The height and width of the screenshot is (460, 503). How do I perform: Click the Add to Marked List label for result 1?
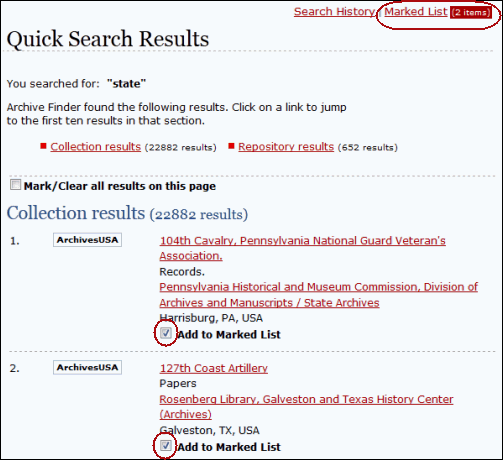point(229,334)
